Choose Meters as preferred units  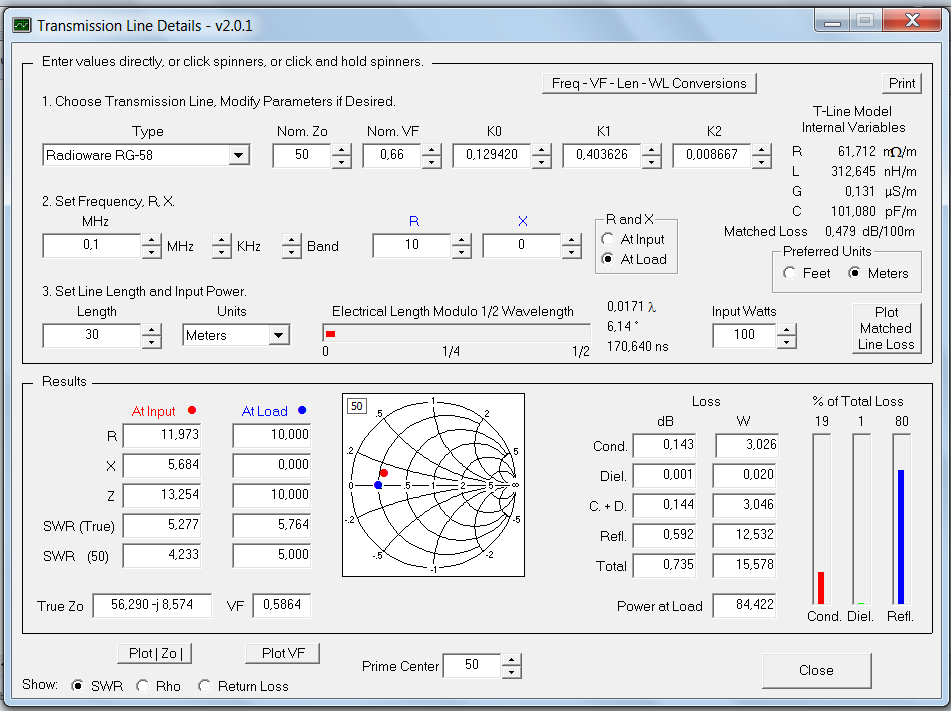tap(878, 273)
